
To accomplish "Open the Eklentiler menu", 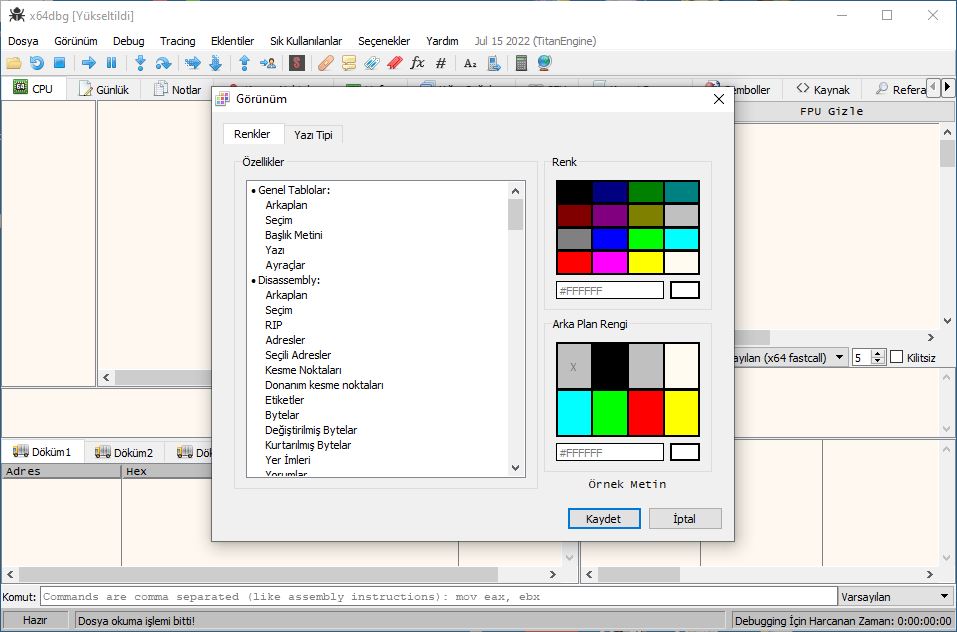I will point(233,41).
